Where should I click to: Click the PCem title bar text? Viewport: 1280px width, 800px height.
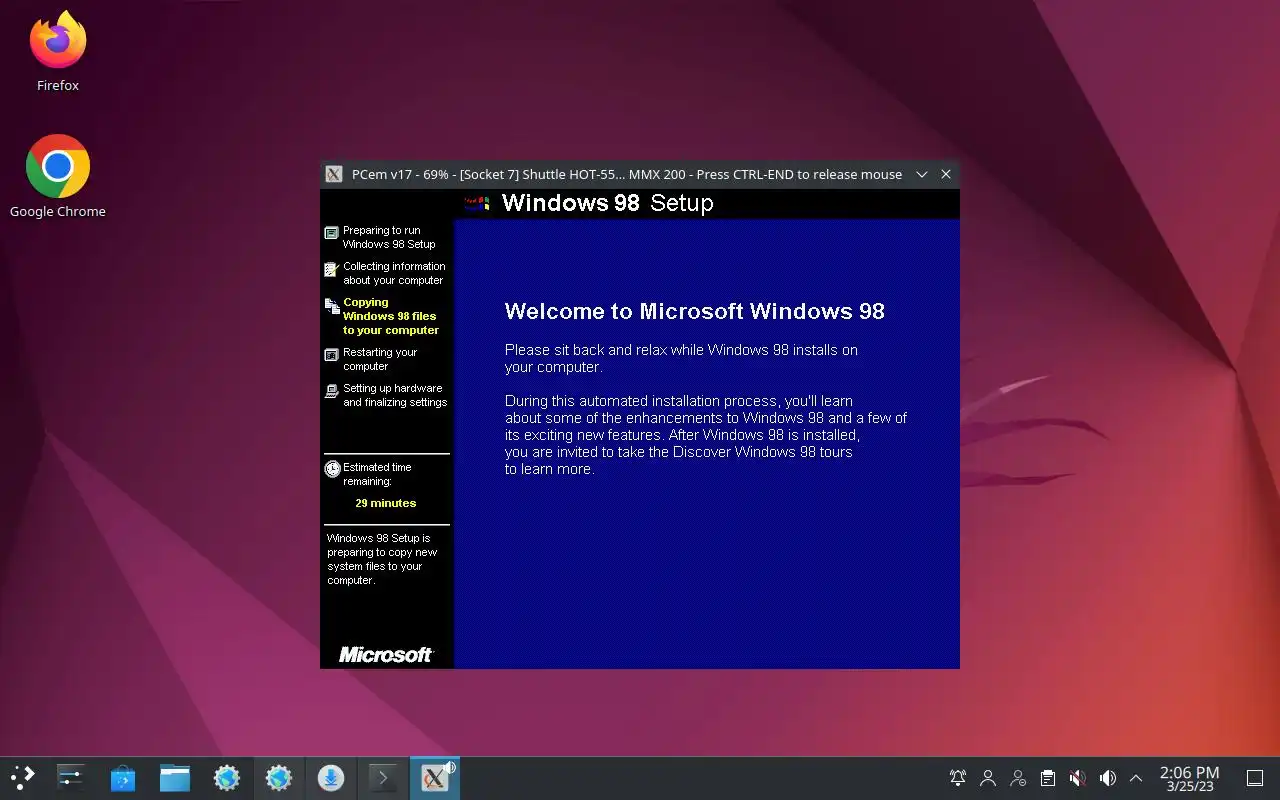point(627,174)
